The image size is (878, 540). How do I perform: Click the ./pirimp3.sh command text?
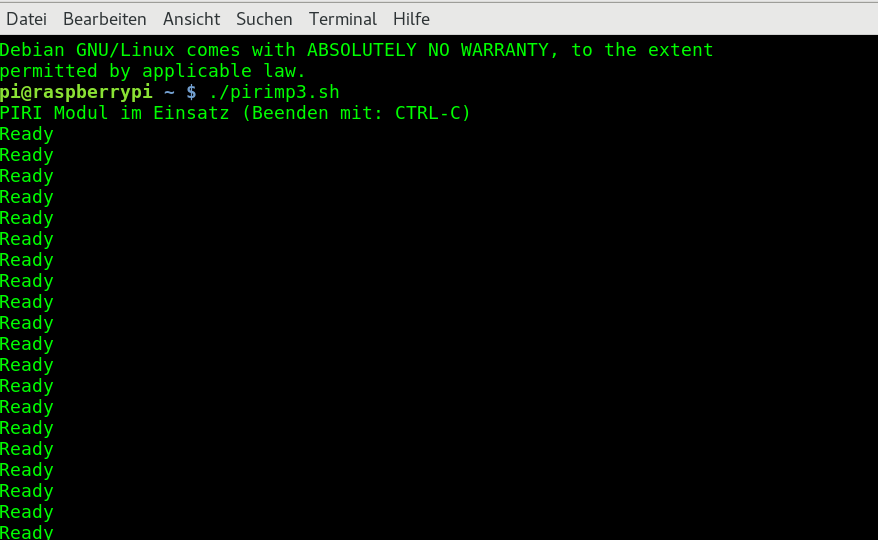tap(274, 92)
